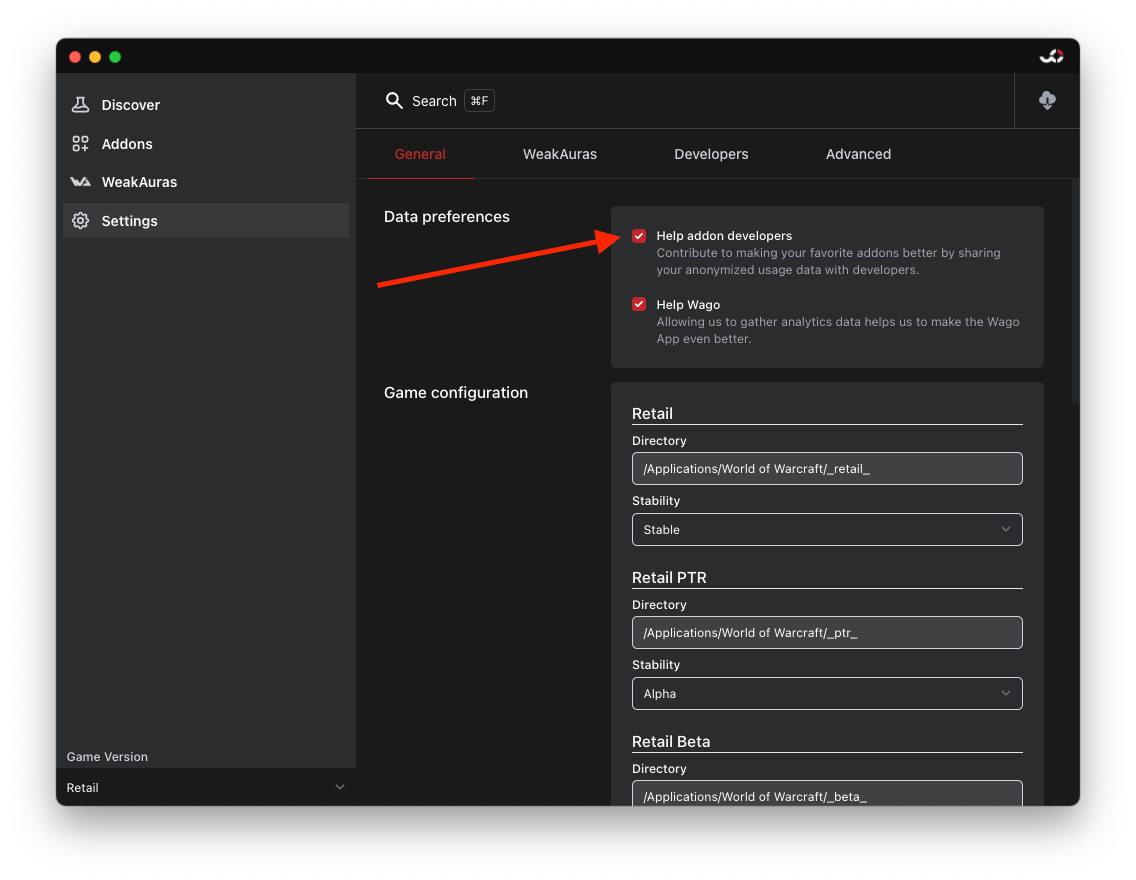The width and height of the screenshot is (1136, 880).
Task: Uncheck Help addon developers checkbox
Action: (639, 236)
